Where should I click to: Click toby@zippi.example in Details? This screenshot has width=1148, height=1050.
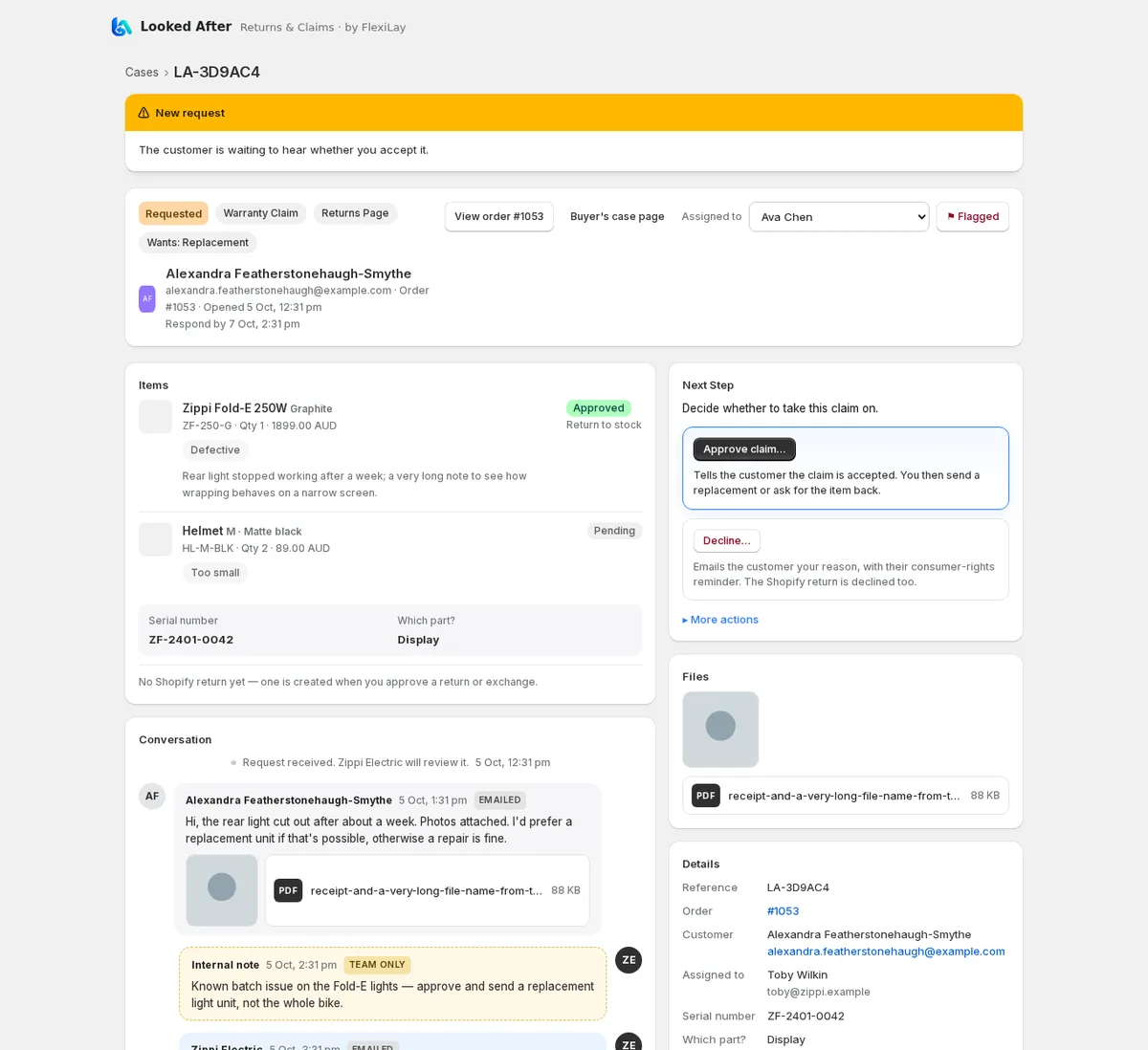pyautogui.click(x=819, y=993)
